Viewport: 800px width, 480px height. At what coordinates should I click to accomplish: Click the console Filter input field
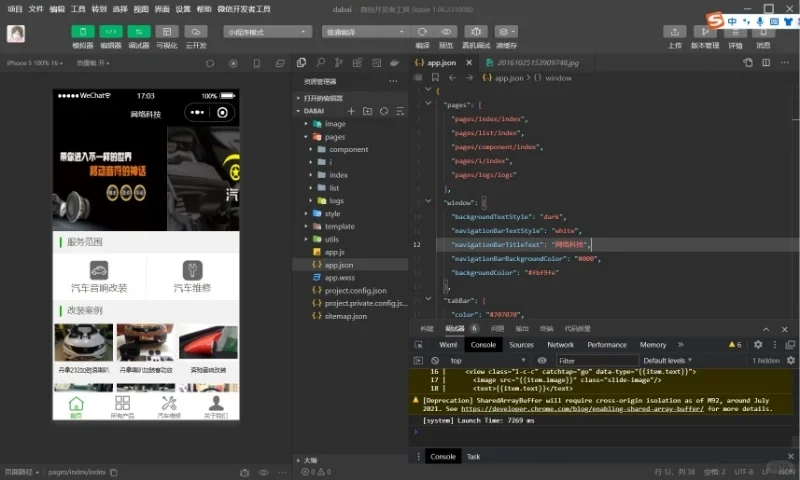tap(597, 360)
